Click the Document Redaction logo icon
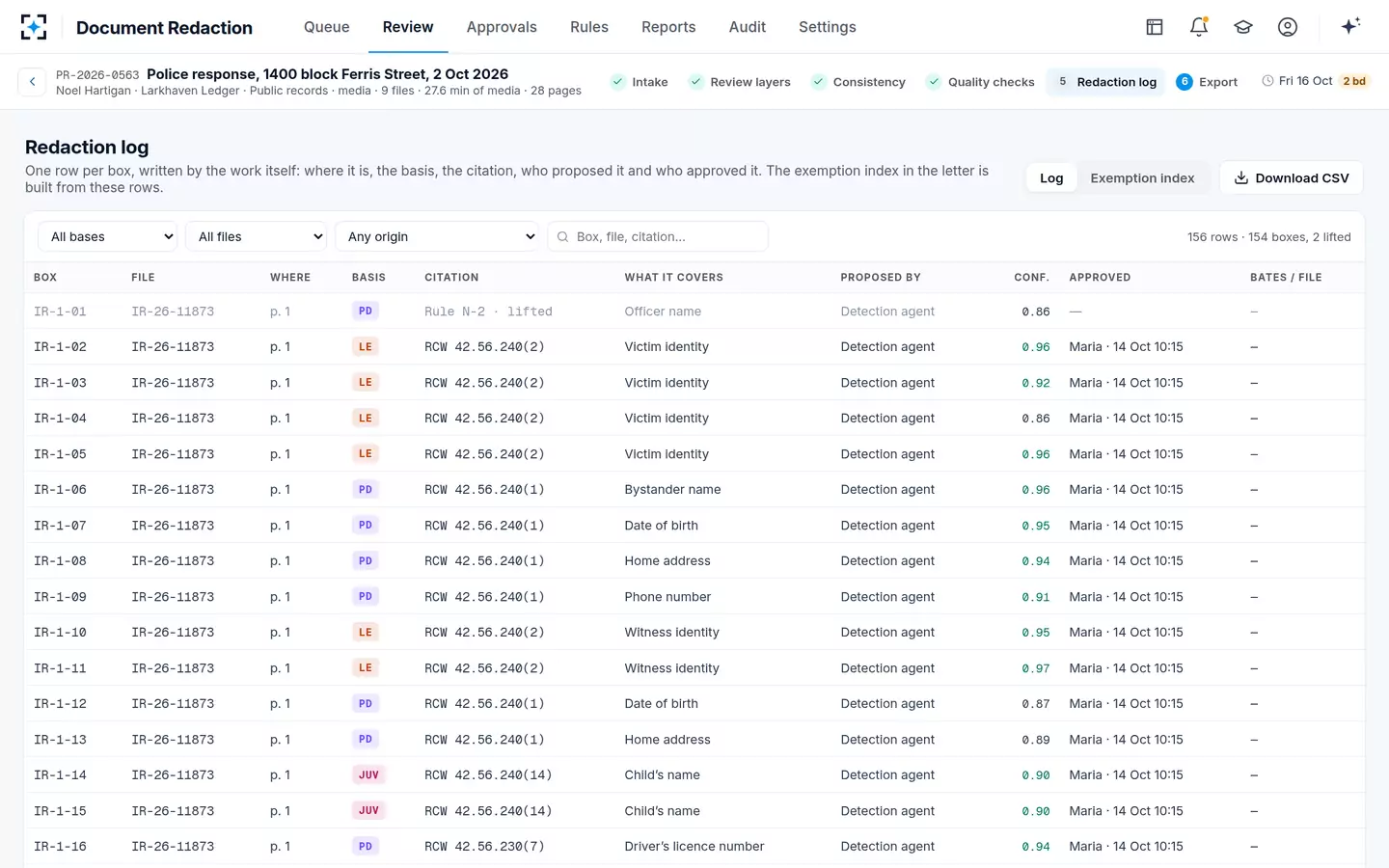Image resolution: width=1389 pixels, height=868 pixels. tap(34, 27)
